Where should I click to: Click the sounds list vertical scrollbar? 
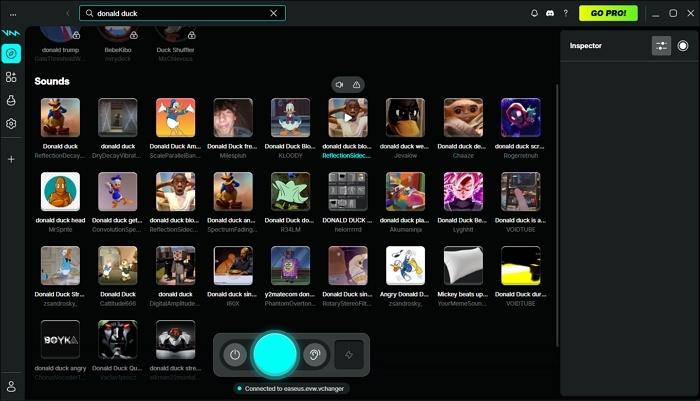pos(557,215)
